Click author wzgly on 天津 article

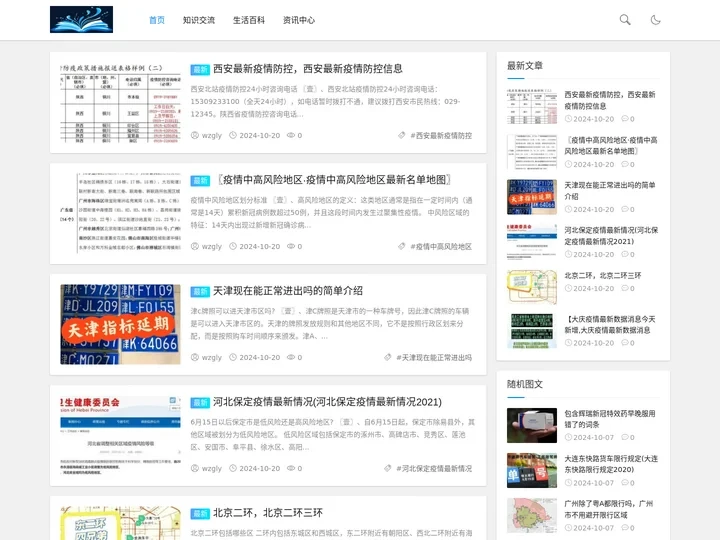point(212,357)
